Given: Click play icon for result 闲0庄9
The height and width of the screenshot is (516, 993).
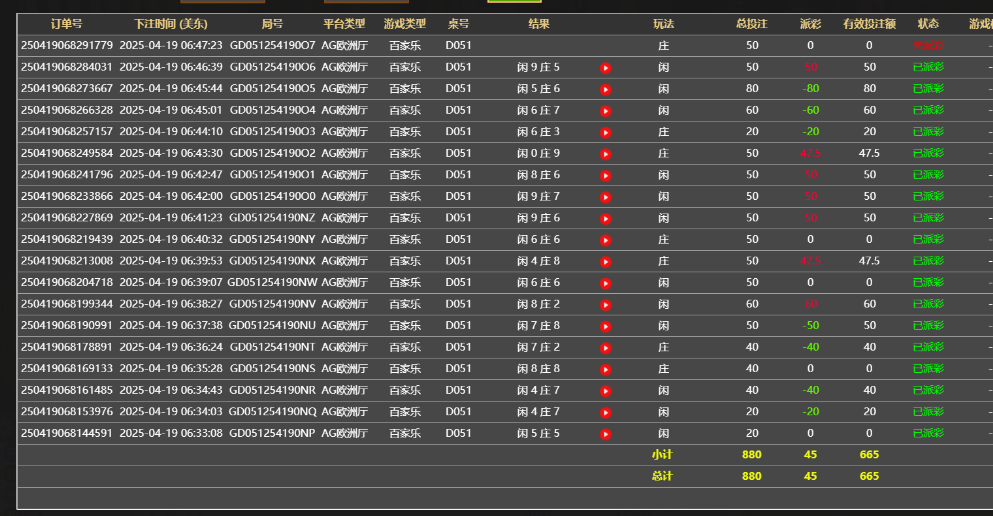Looking at the screenshot, I should click(605, 154).
